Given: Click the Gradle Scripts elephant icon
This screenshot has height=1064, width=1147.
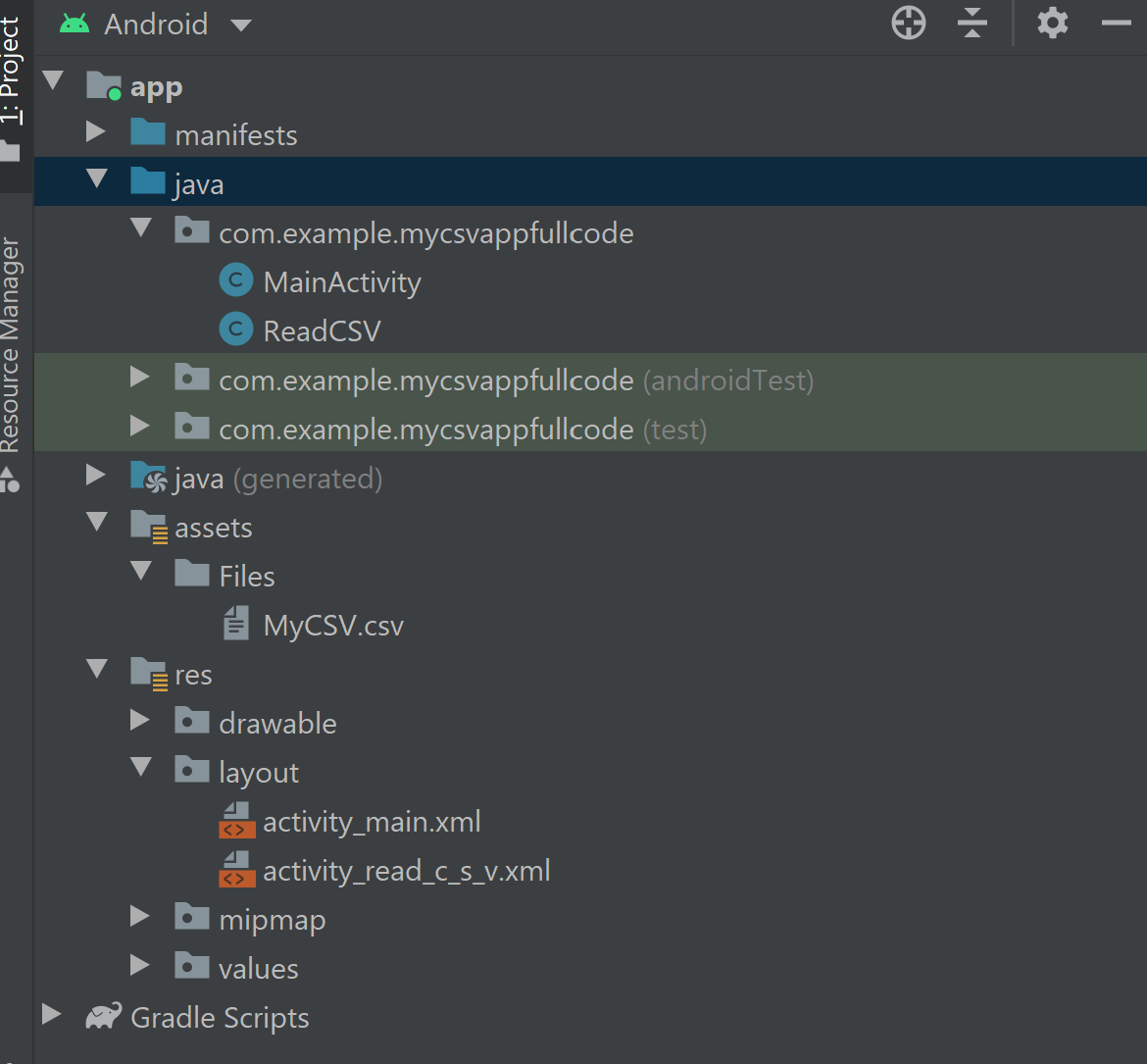Looking at the screenshot, I should point(104,1016).
